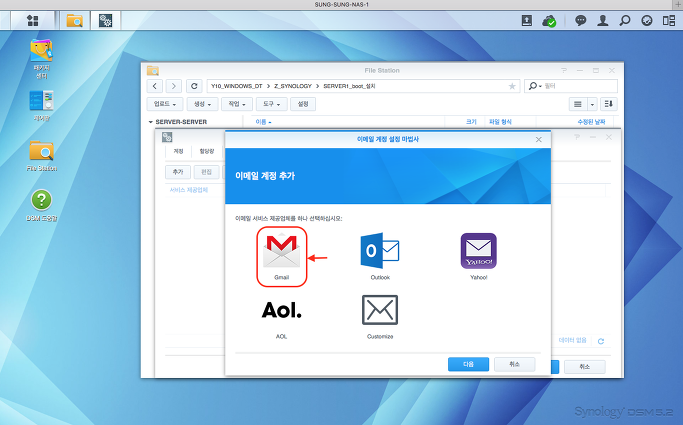Click the service provider (서비스 제공업체) column header

(189, 190)
